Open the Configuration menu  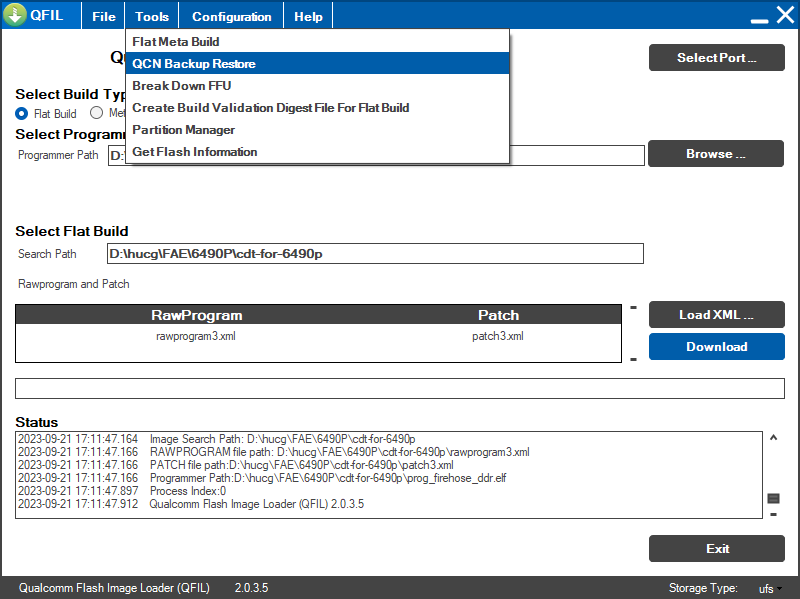(232, 16)
